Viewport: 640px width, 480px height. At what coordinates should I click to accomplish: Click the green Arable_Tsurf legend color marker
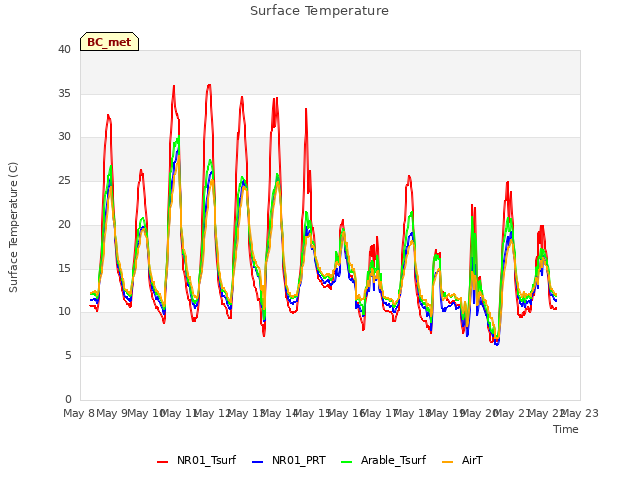click(x=347, y=462)
